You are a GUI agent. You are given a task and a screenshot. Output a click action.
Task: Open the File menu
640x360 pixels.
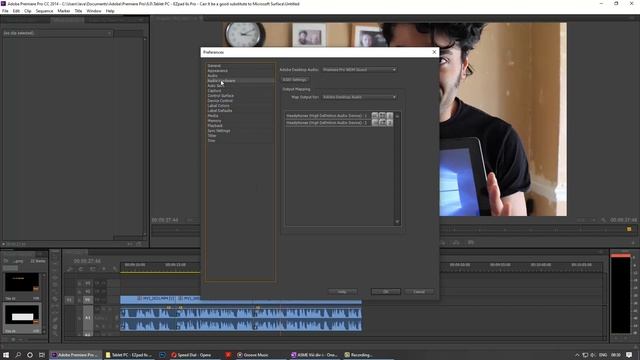tap(5, 11)
